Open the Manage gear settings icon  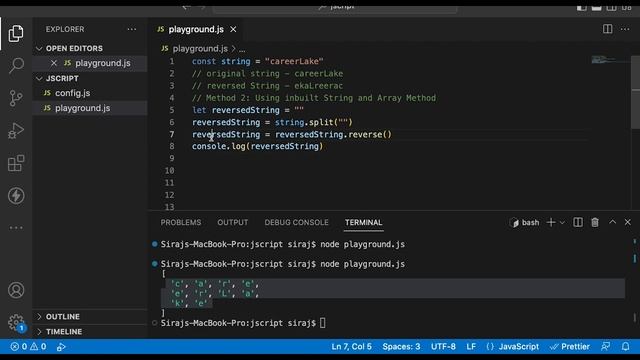[x=16, y=322]
